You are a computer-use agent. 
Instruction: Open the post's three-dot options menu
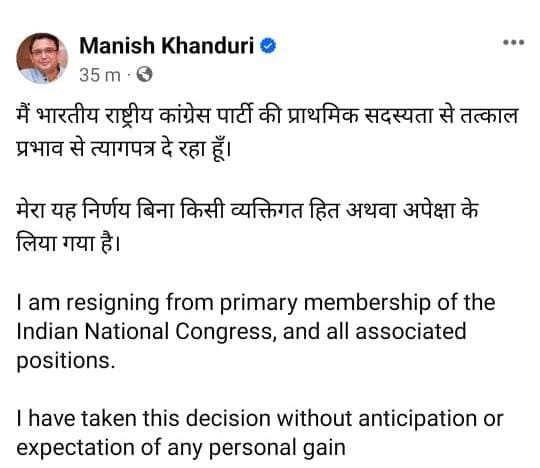[x=513, y=43]
